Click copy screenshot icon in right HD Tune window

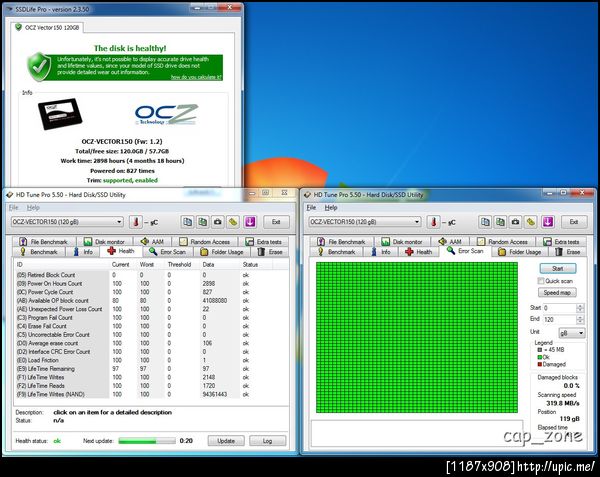click(x=500, y=222)
